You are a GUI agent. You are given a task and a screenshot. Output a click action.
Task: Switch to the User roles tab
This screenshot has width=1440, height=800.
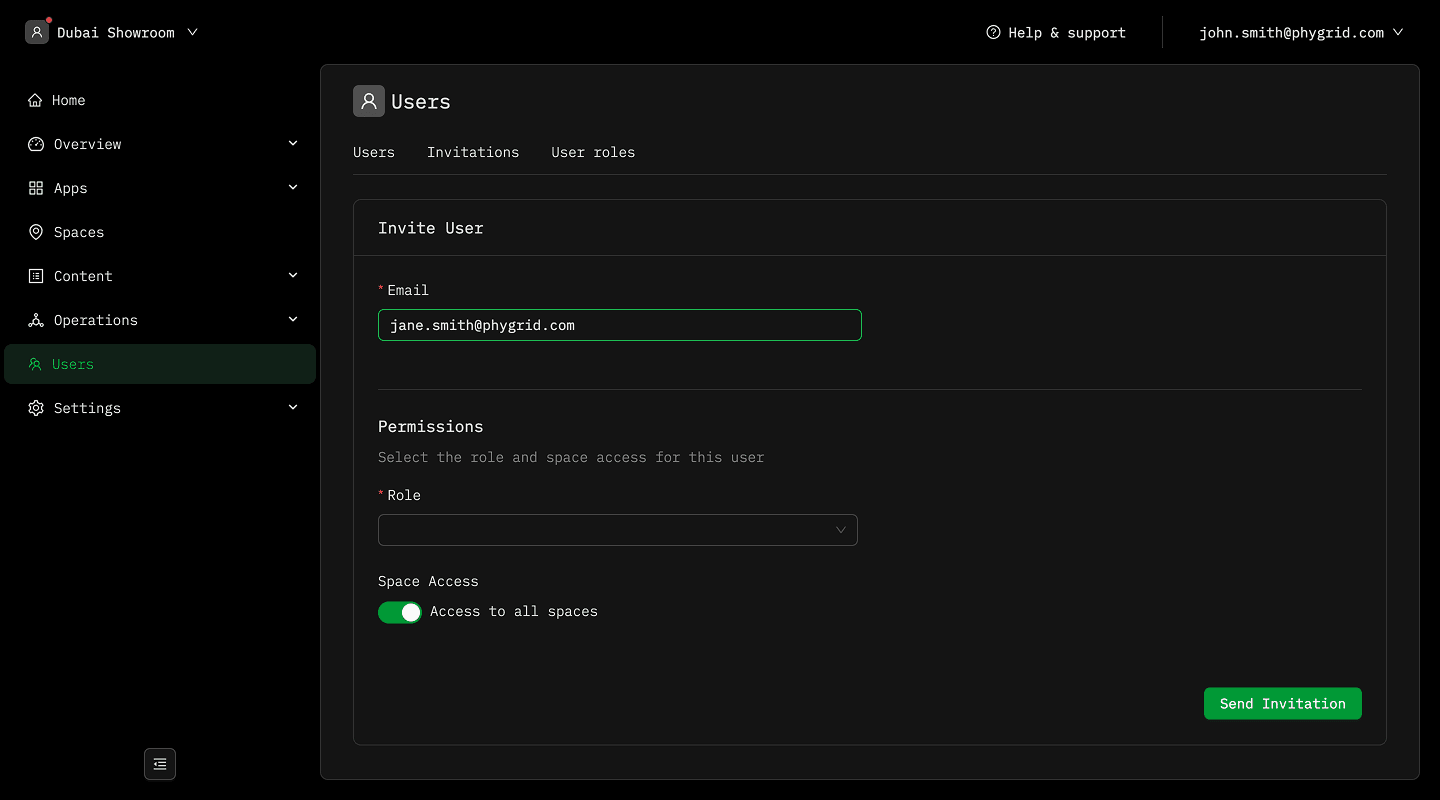pos(593,153)
